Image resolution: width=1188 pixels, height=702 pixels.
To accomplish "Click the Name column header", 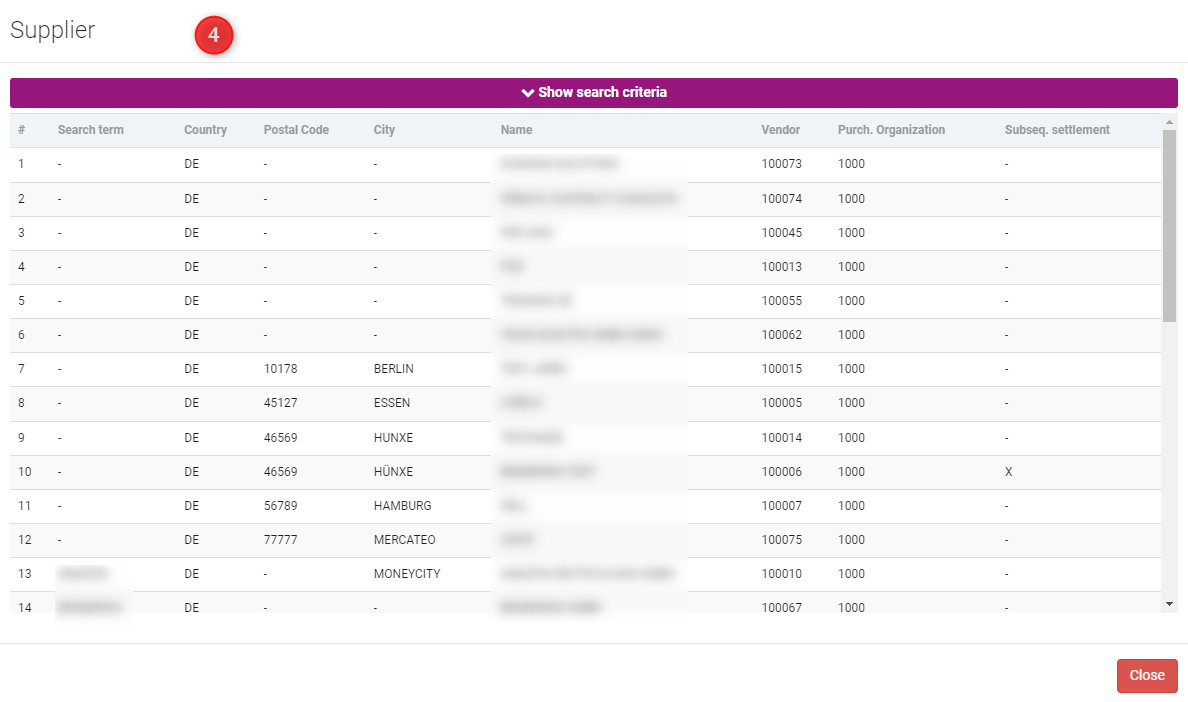I will (x=517, y=130).
